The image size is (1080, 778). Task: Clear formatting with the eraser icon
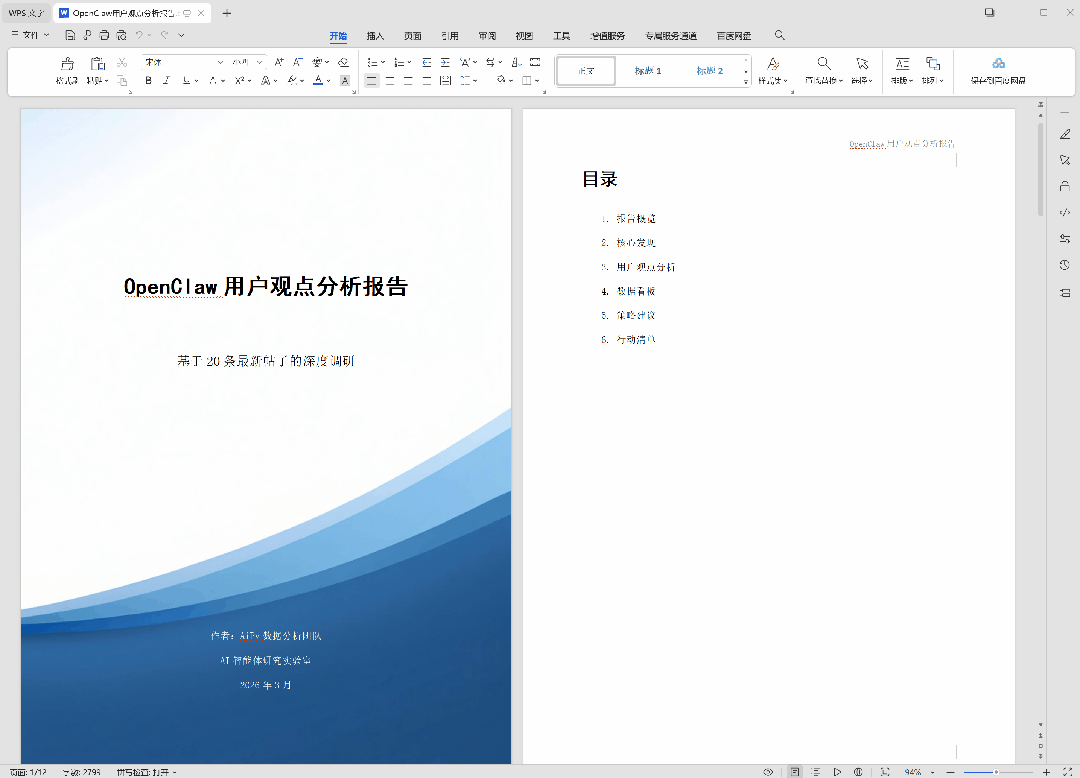coord(343,62)
